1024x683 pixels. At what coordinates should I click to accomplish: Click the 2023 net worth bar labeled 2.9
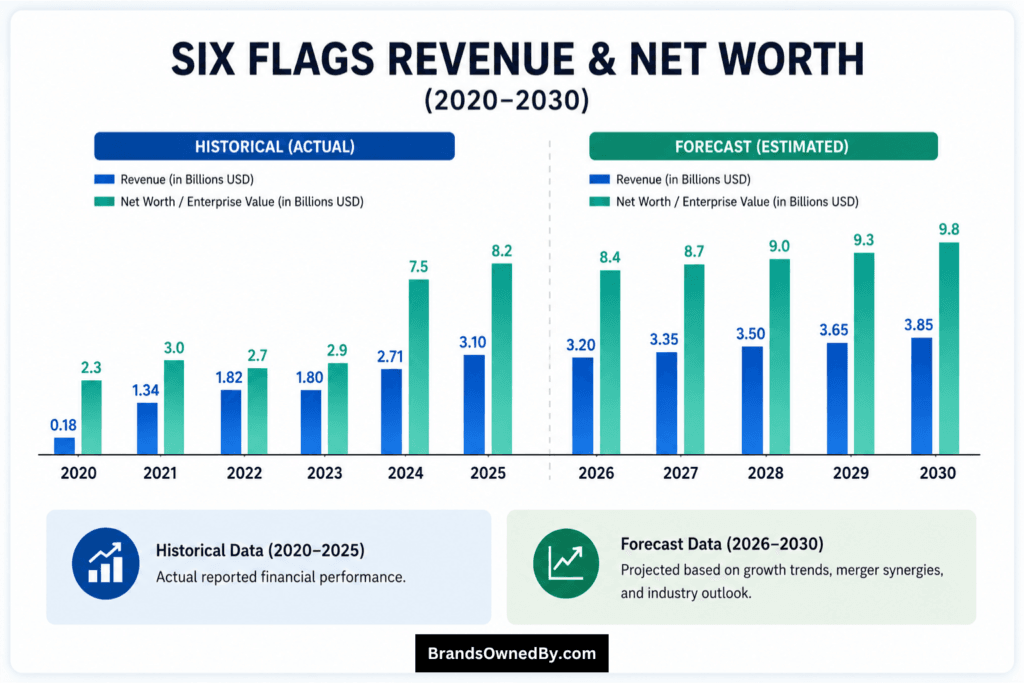pyautogui.click(x=338, y=409)
